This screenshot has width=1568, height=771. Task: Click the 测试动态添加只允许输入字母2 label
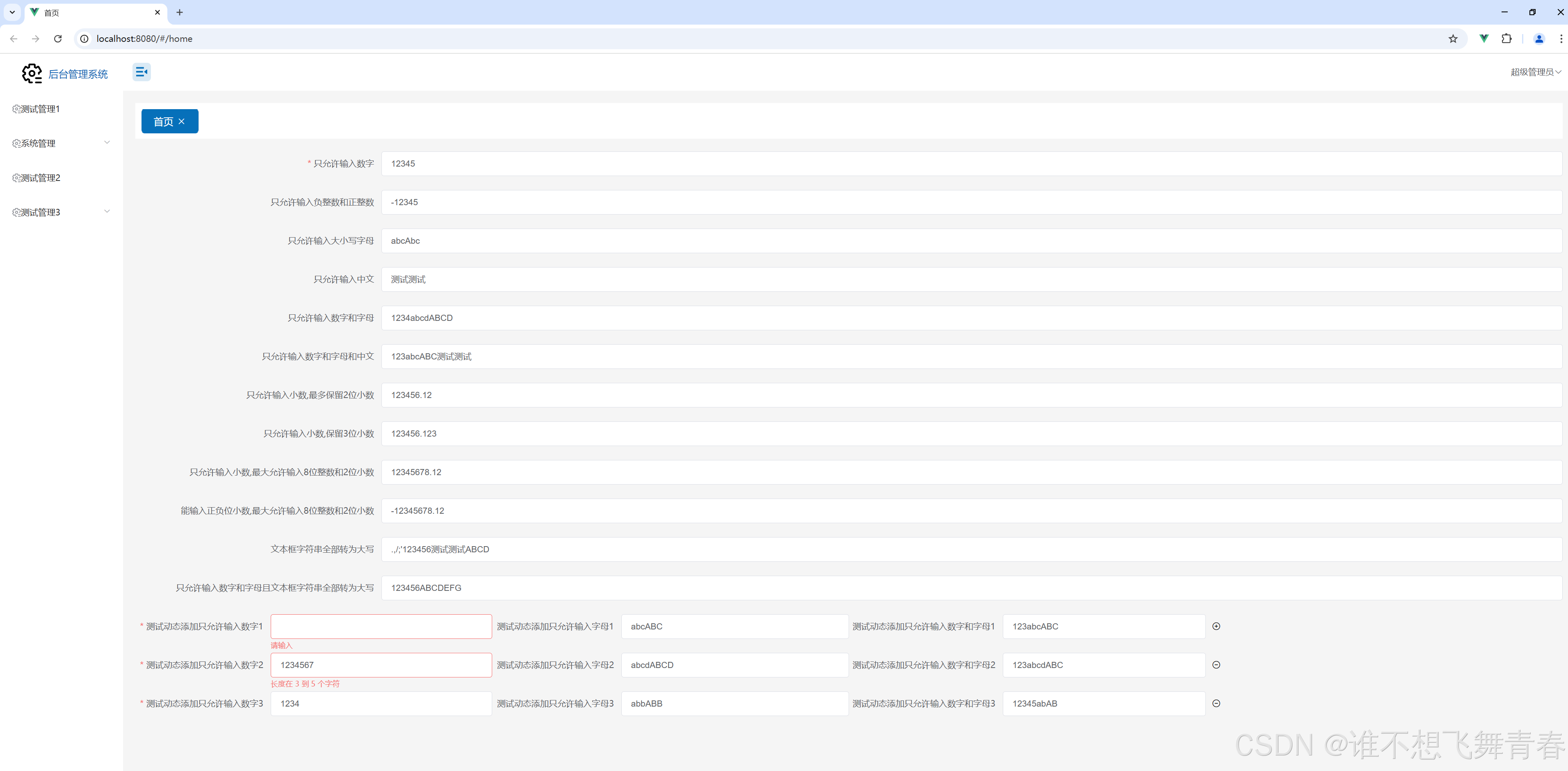pos(555,665)
